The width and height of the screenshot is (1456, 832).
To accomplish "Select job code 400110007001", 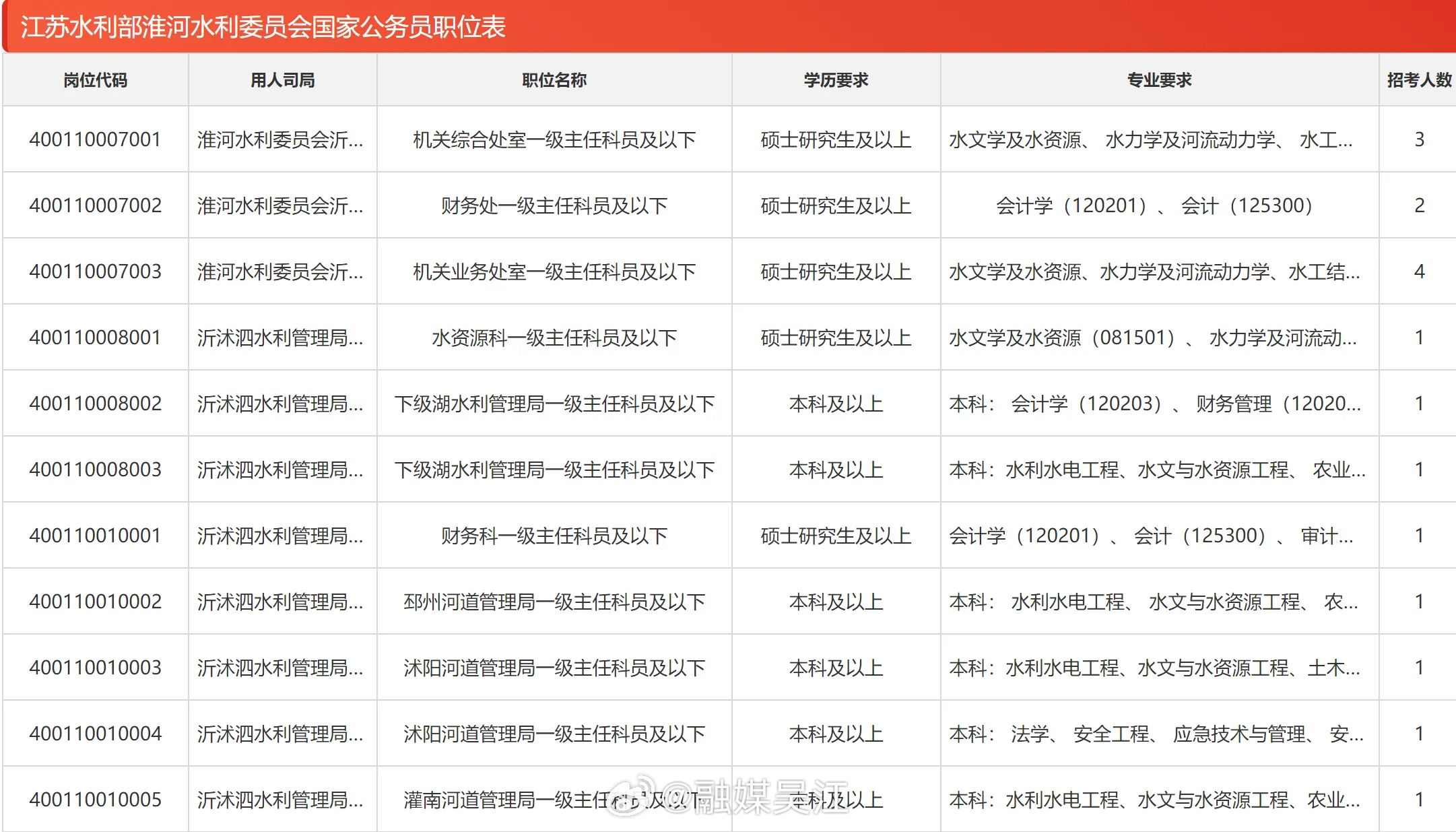I will pos(96,139).
